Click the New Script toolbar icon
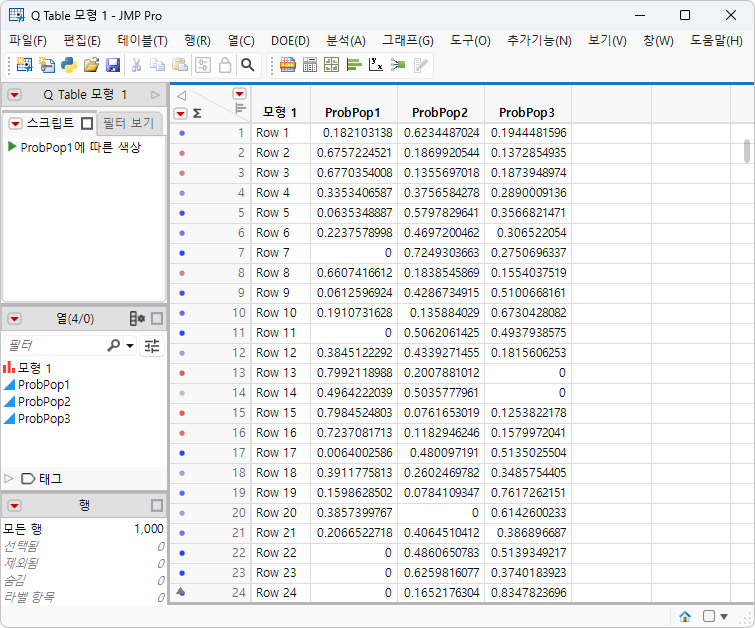 pyautogui.click(x=47, y=65)
